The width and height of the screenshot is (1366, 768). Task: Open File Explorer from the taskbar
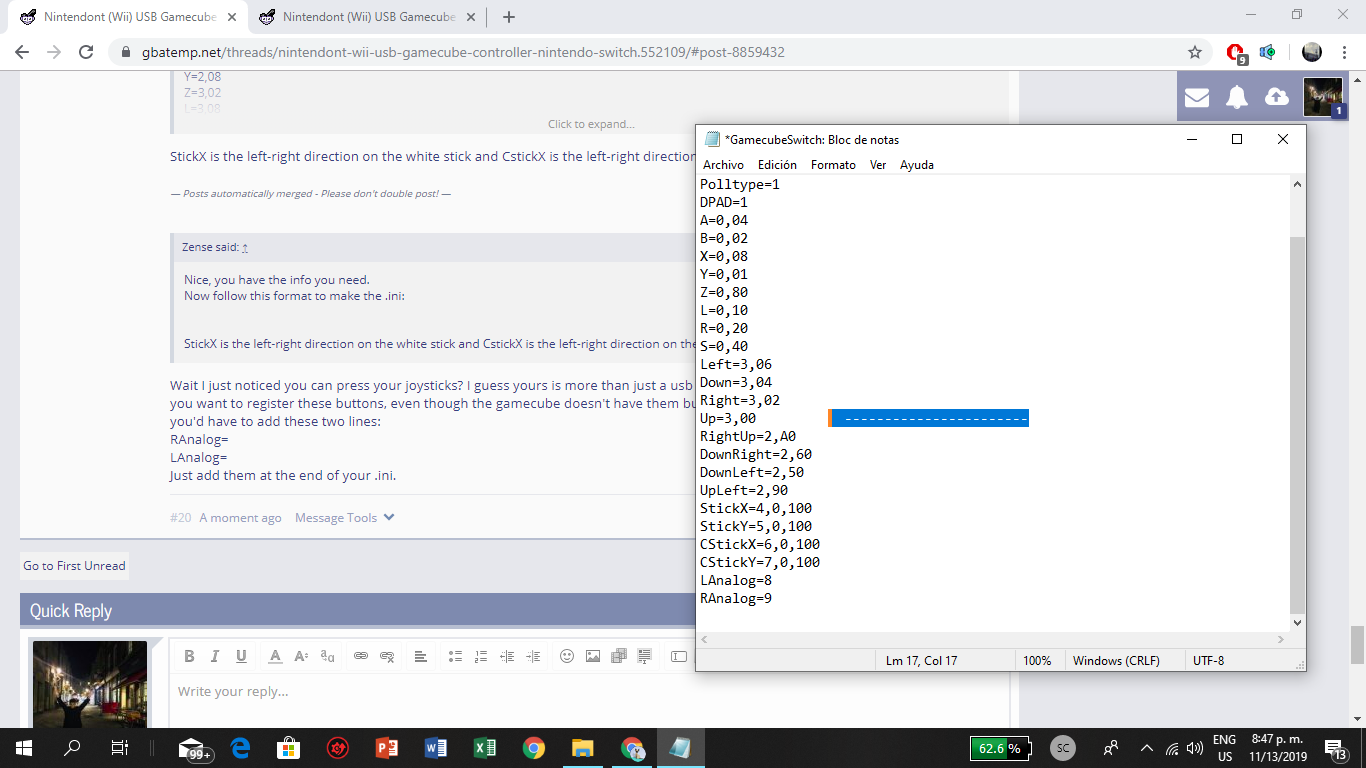583,748
